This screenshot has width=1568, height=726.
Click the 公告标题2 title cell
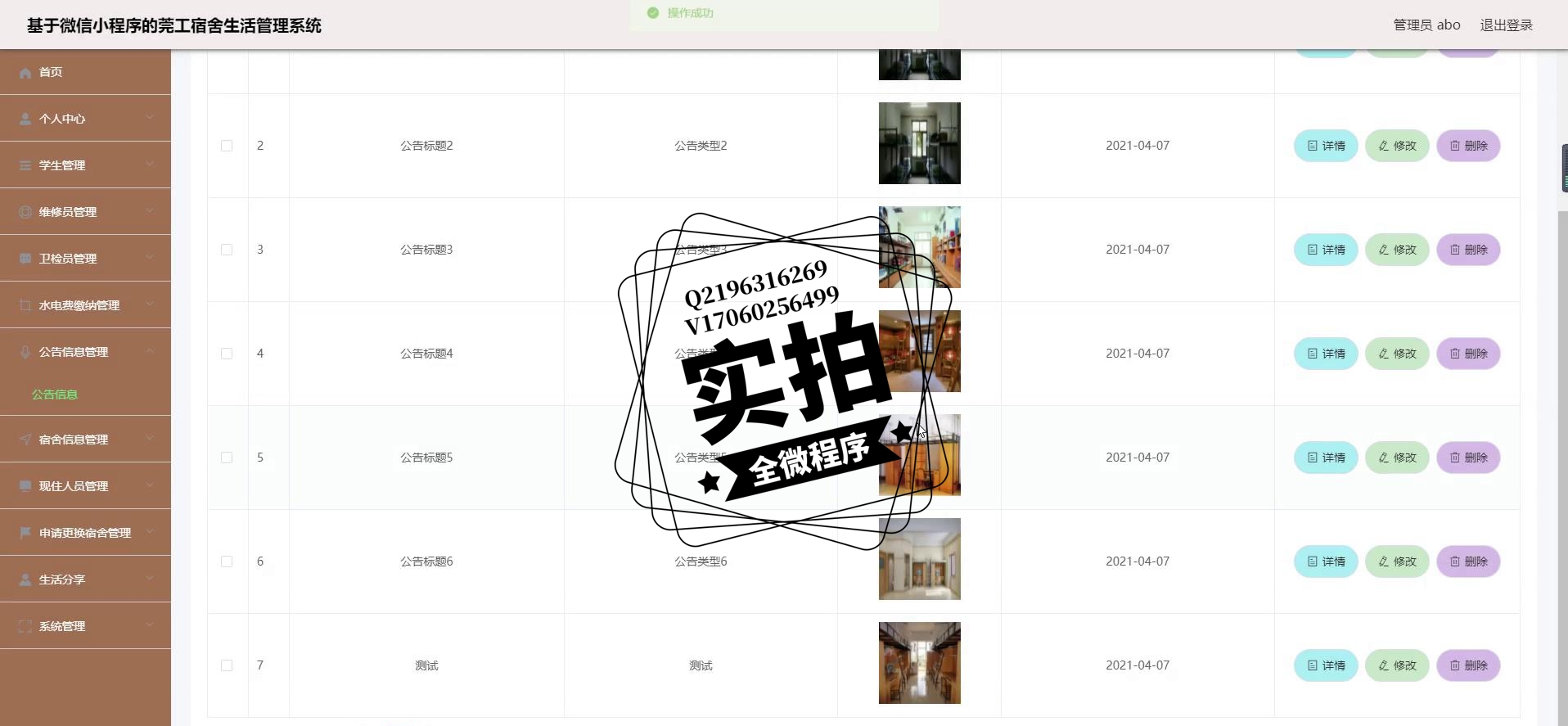[426, 146]
